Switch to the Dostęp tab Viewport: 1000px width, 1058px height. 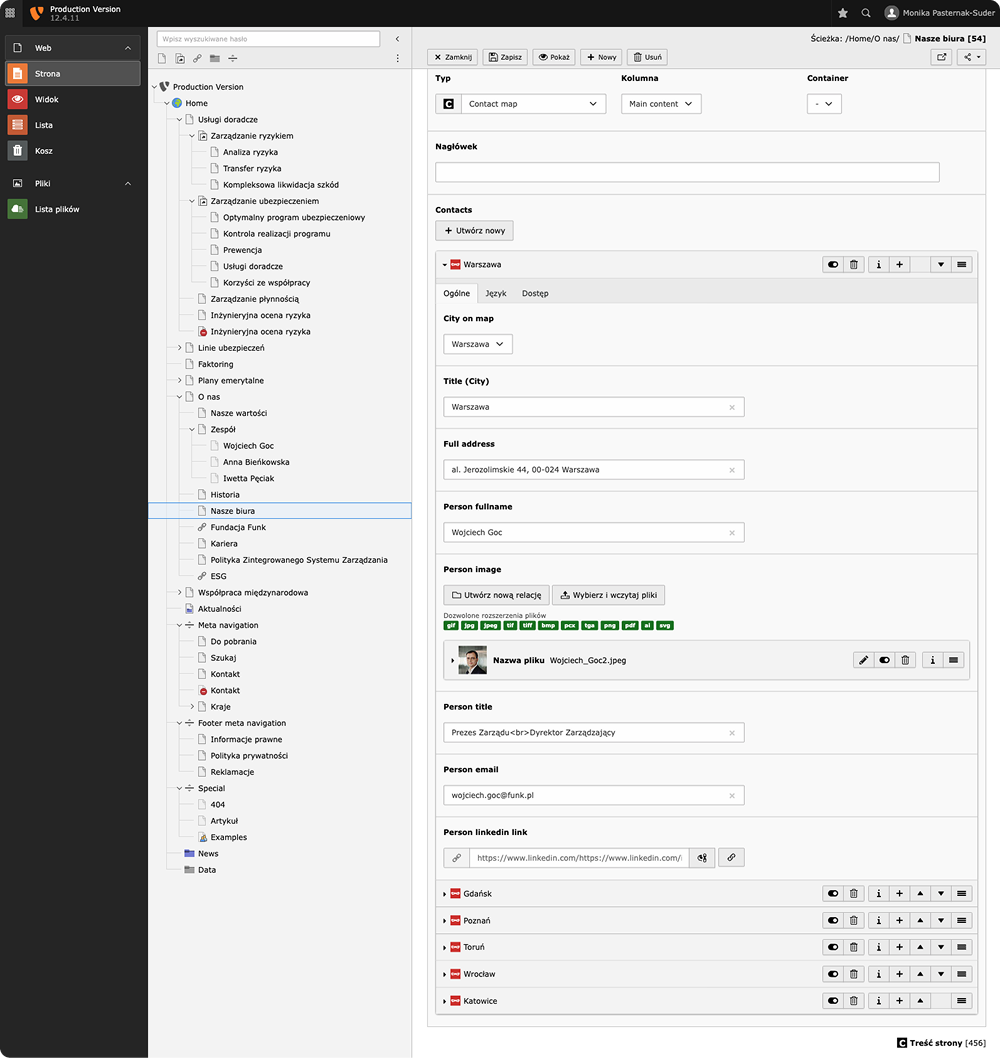coord(535,293)
